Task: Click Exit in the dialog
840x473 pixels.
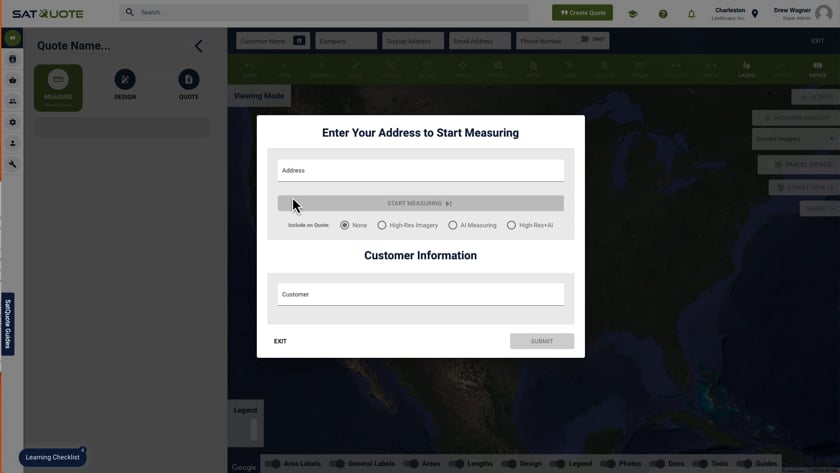Action: click(280, 341)
